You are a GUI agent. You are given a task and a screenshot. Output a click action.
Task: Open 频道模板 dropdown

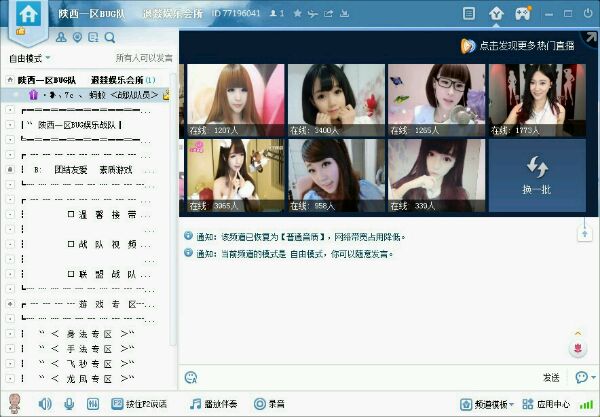point(487,404)
